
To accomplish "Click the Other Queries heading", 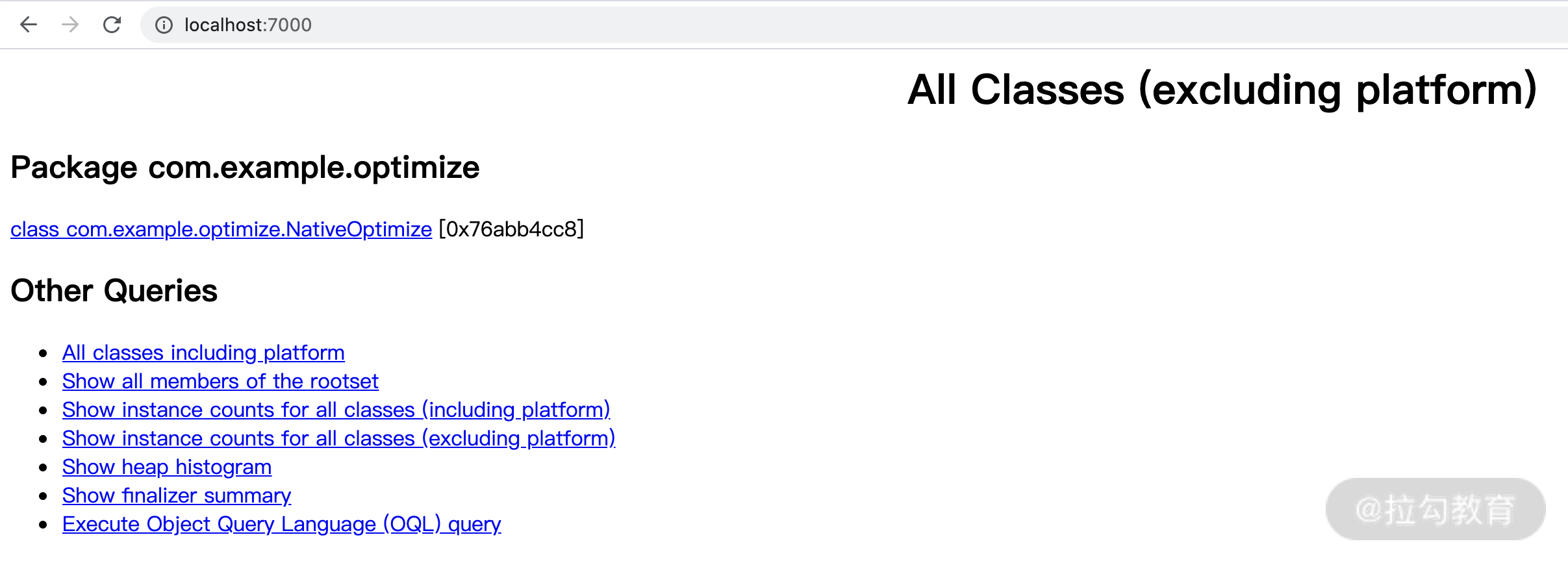I will point(114,290).
